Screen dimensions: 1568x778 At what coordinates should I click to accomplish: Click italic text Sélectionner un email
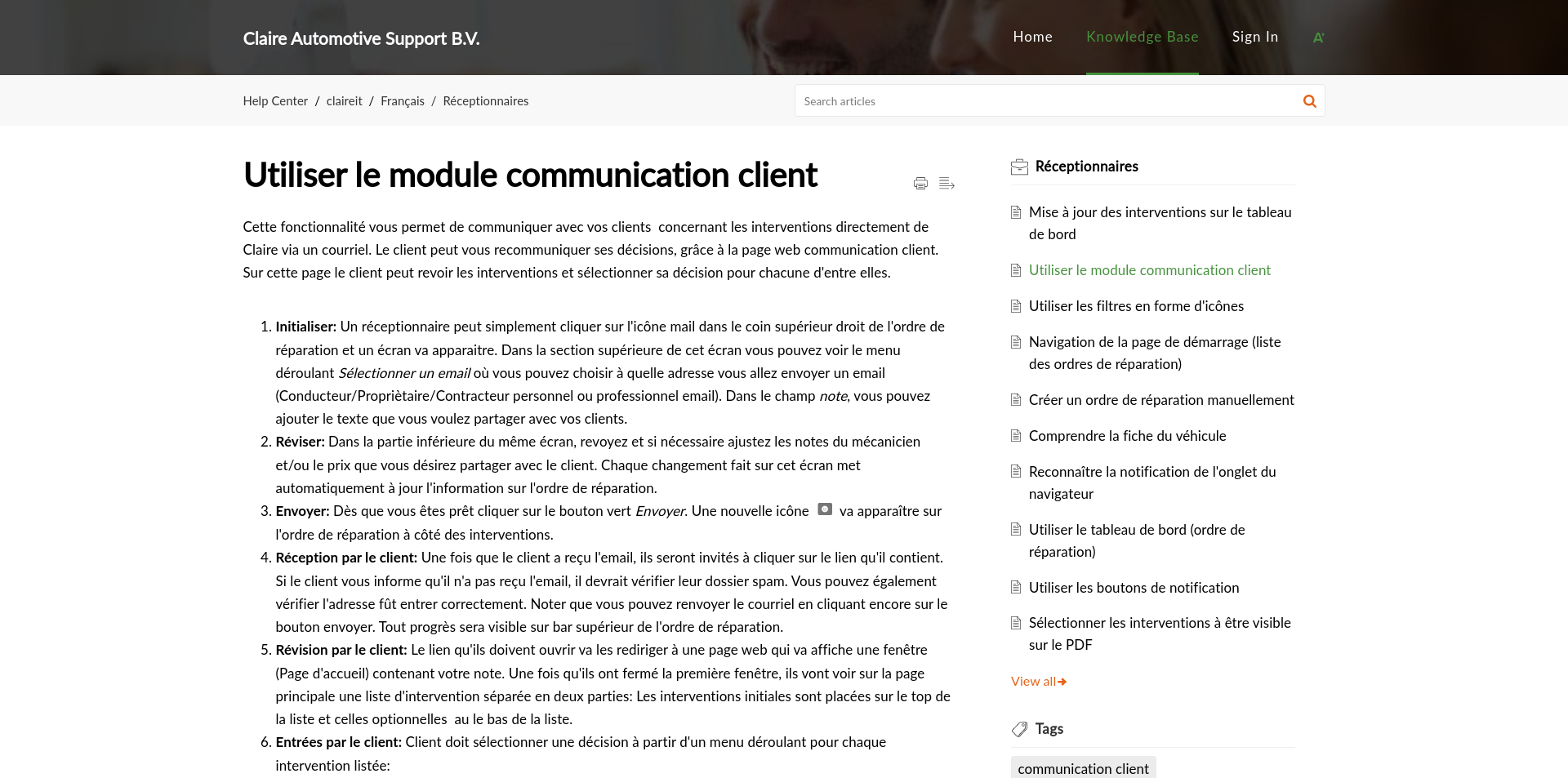click(x=404, y=373)
